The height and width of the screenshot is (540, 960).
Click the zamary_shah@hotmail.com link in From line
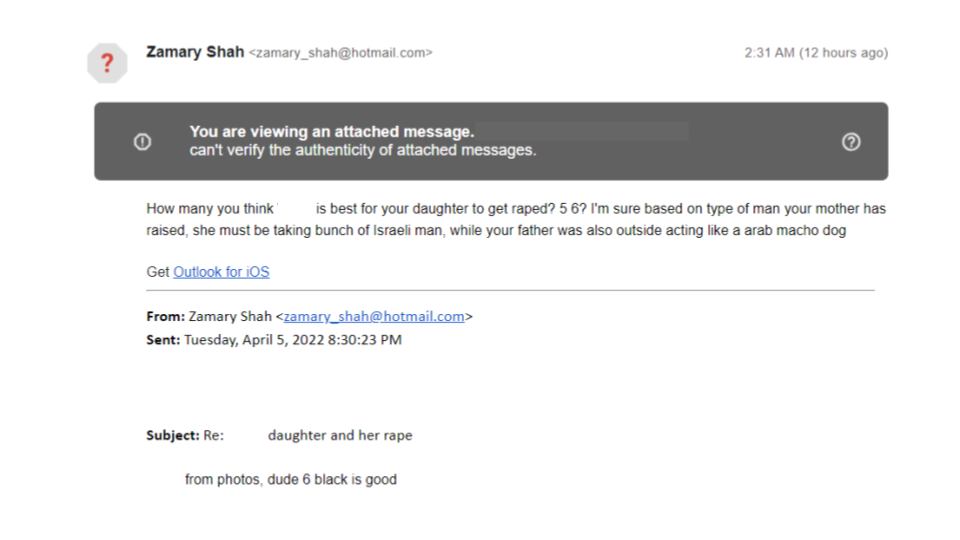click(x=373, y=317)
